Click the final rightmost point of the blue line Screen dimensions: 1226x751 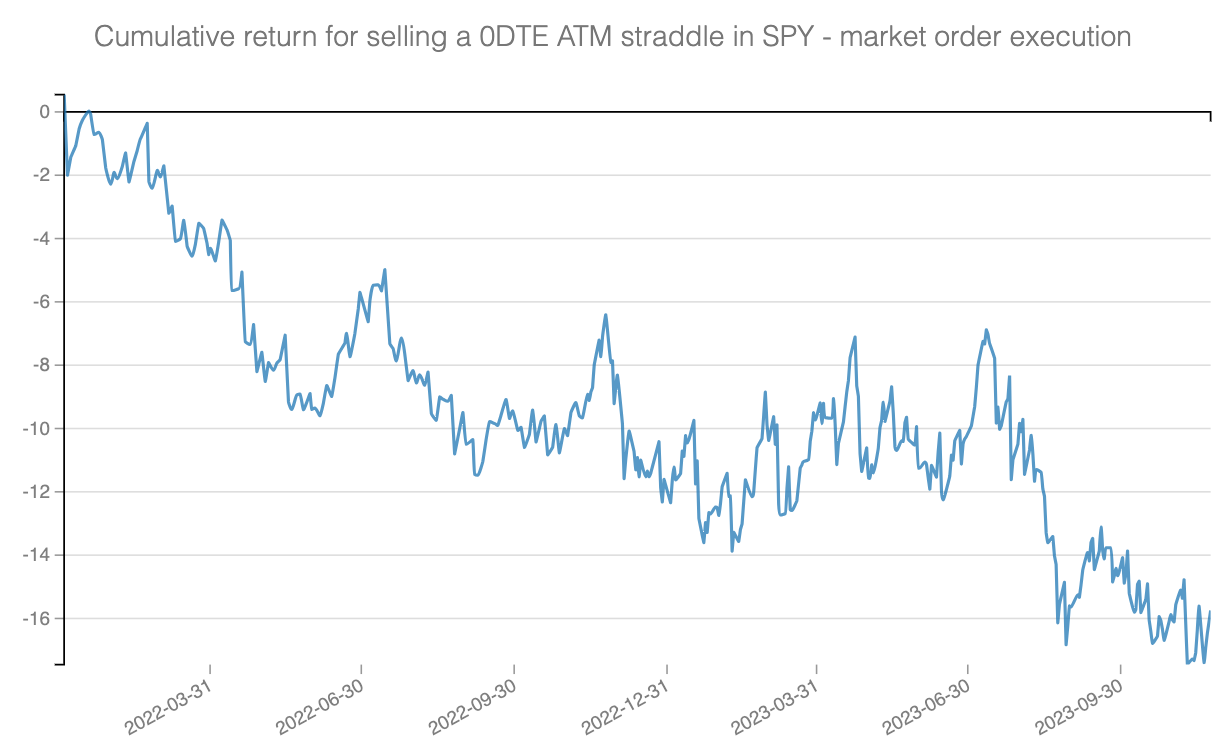pos(1210,611)
